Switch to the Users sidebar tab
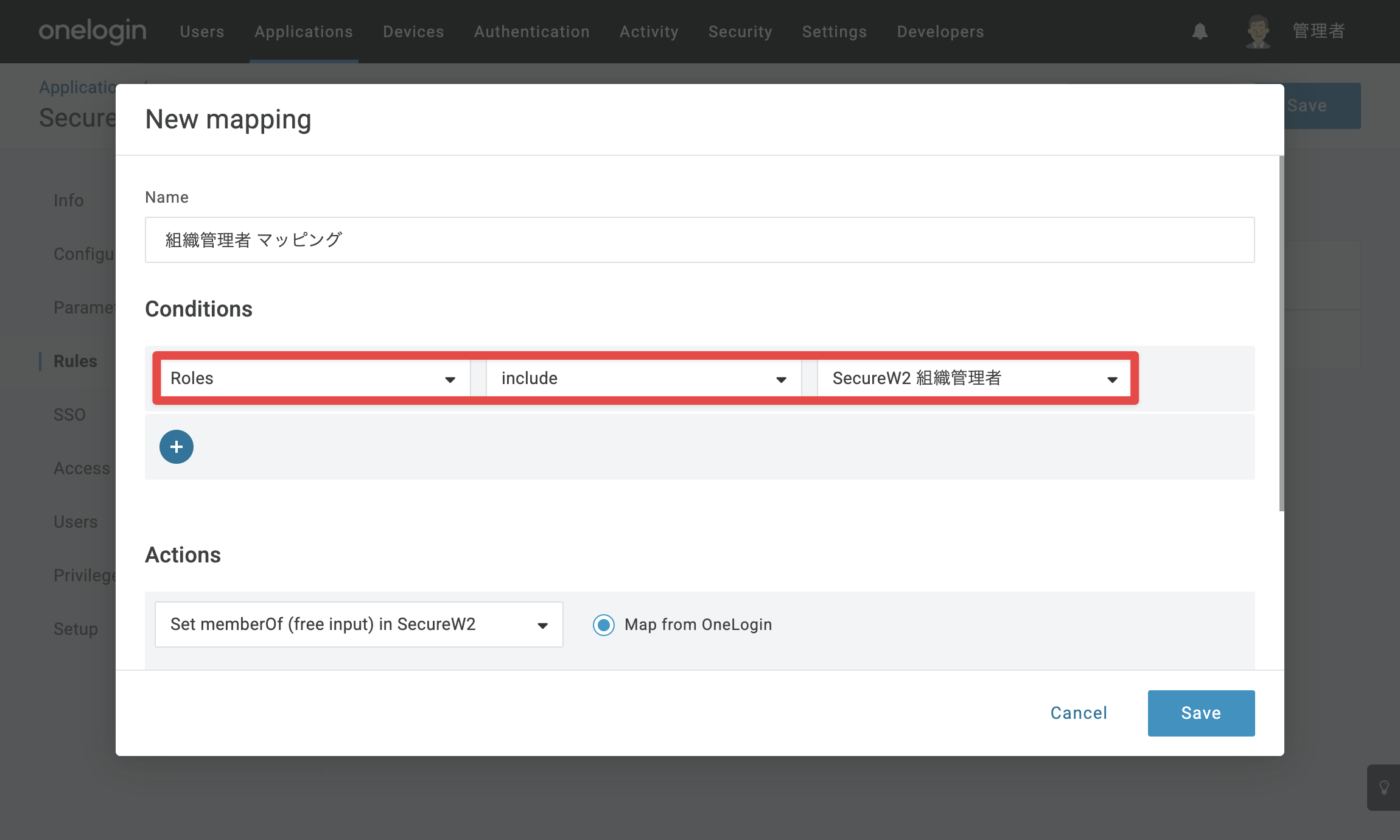This screenshot has height=840, width=1400. [x=75, y=522]
